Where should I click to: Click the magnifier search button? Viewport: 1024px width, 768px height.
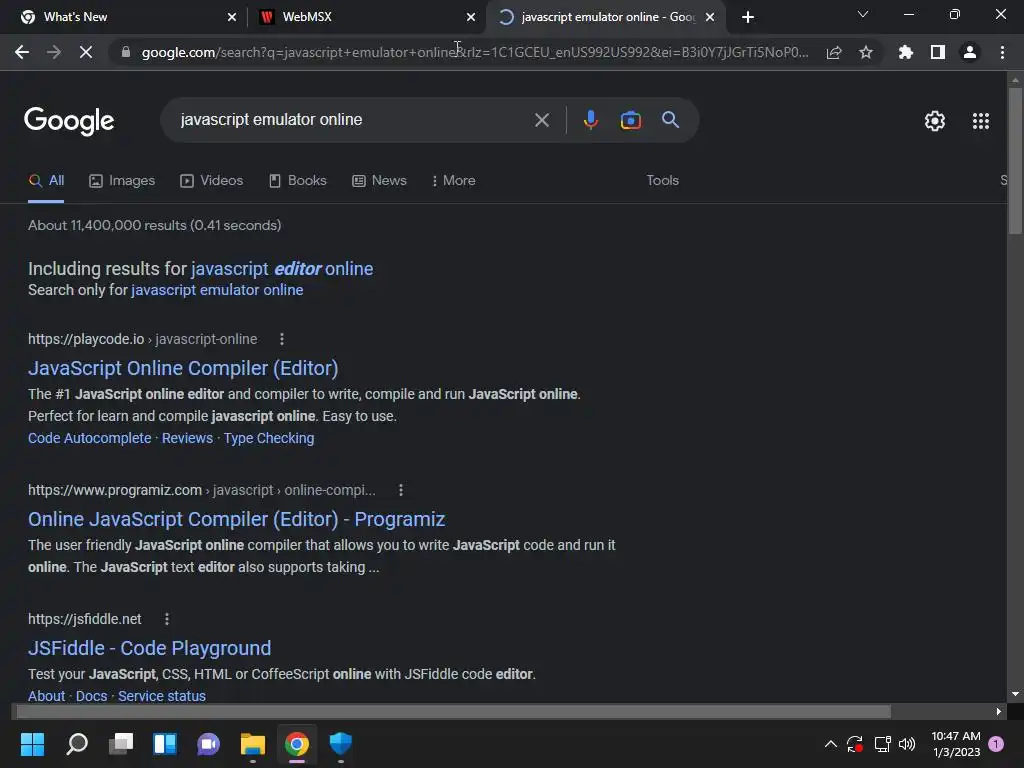(671, 120)
